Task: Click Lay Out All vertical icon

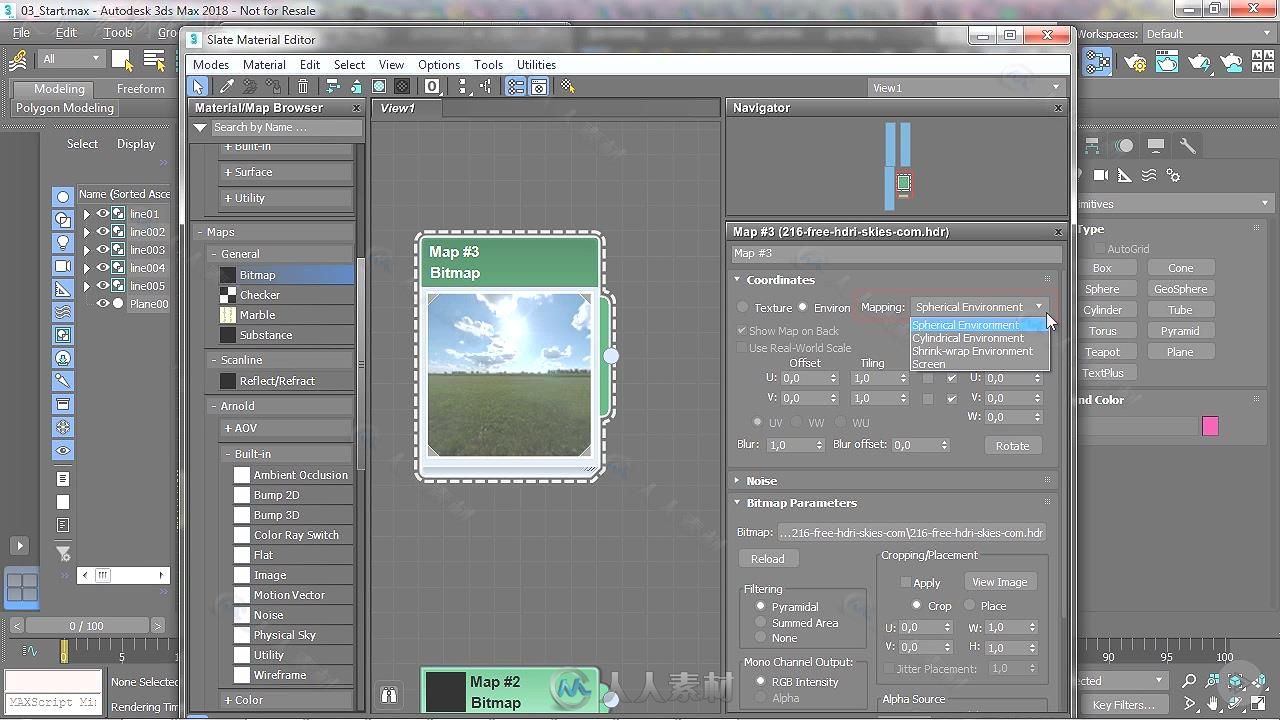Action: (x=463, y=87)
